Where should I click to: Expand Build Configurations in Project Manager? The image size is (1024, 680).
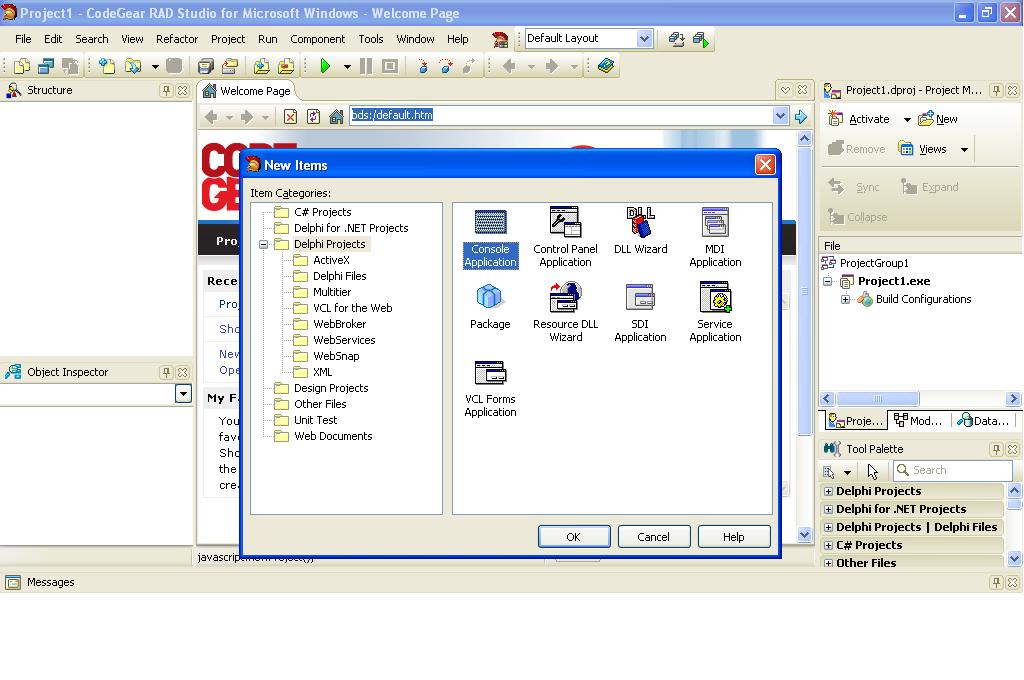[846, 299]
